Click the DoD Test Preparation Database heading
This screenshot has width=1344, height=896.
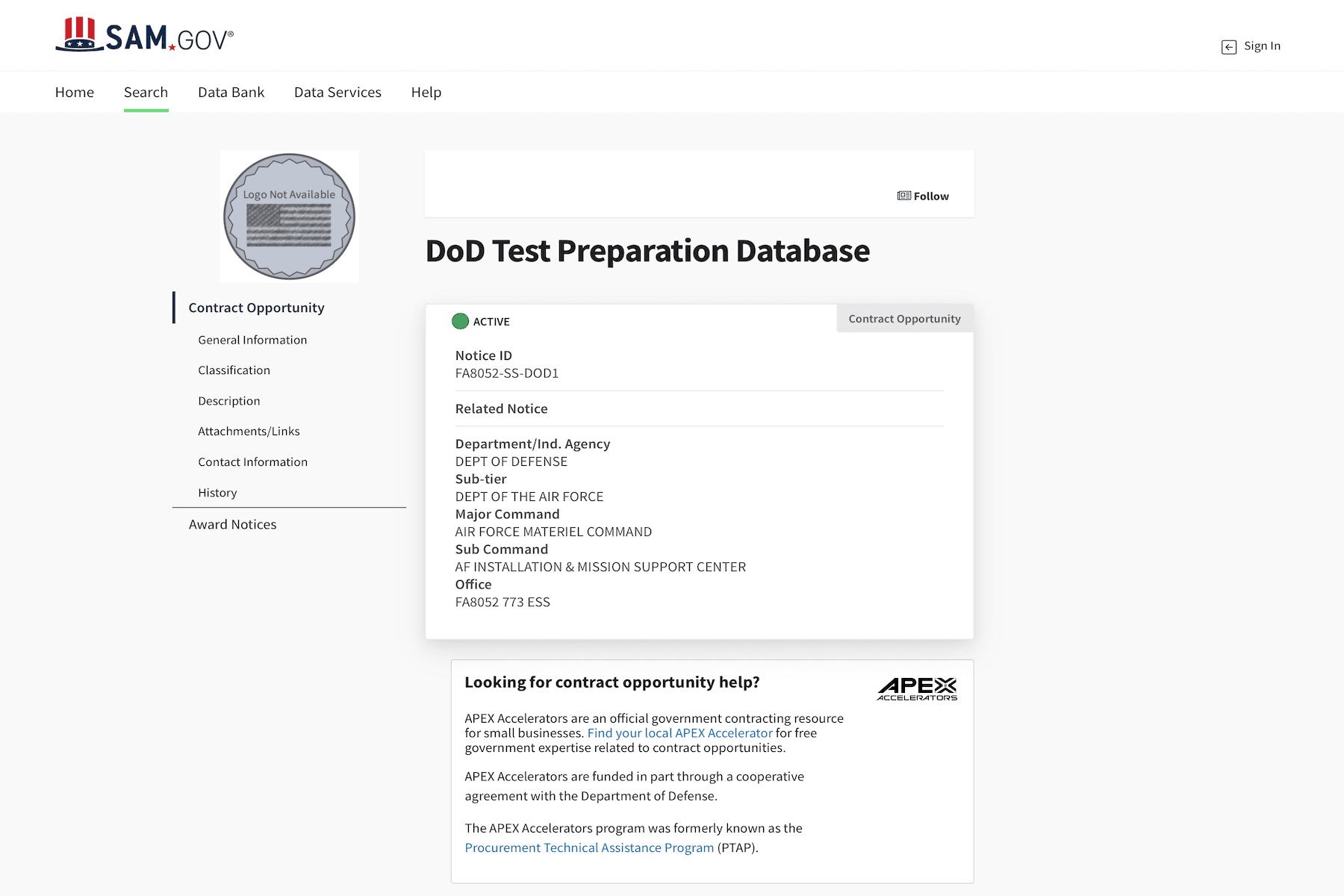tap(647, 251)
